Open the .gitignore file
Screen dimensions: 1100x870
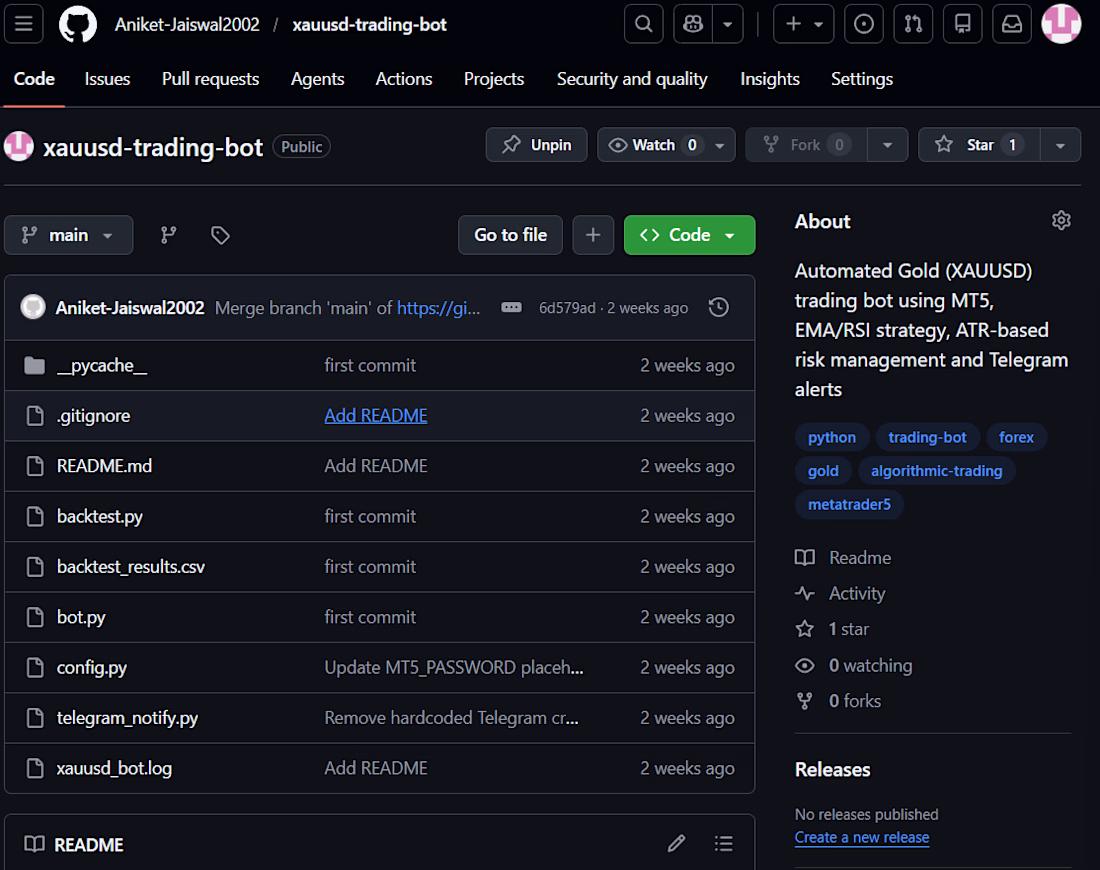tap(93, 416)
